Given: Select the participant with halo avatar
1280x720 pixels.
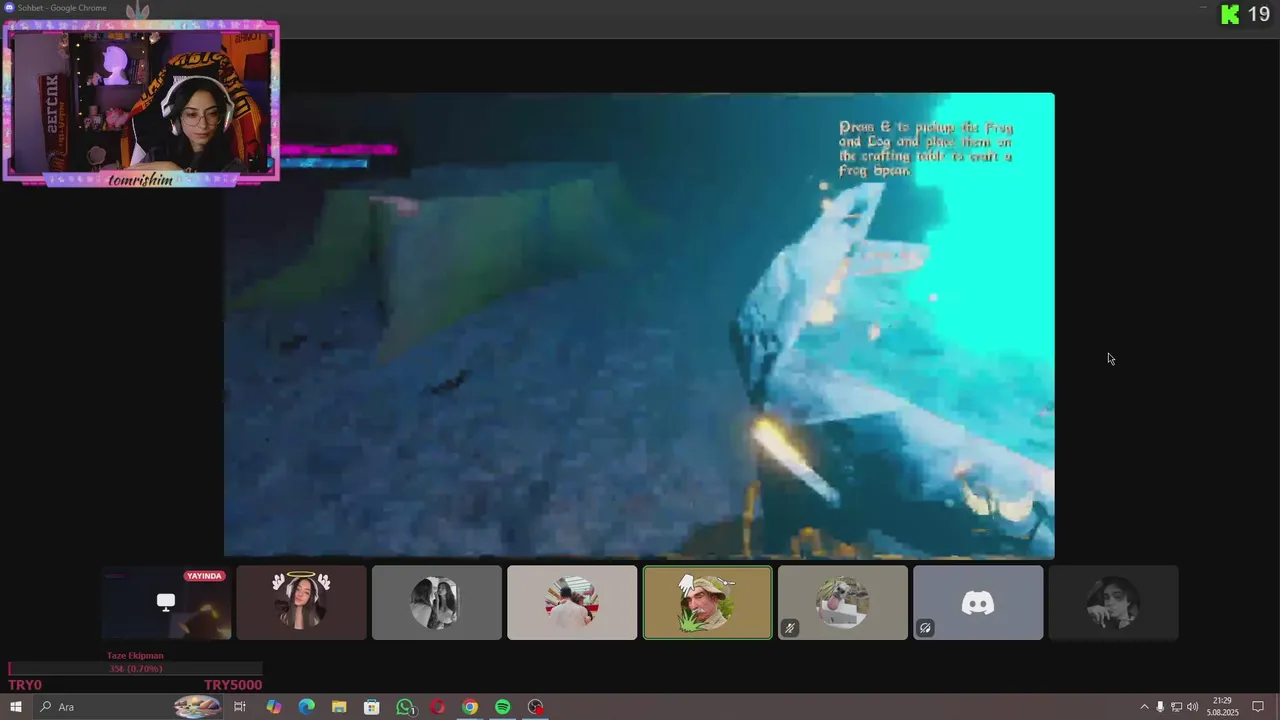Looking at the screenshot, I should coord(301,602).
